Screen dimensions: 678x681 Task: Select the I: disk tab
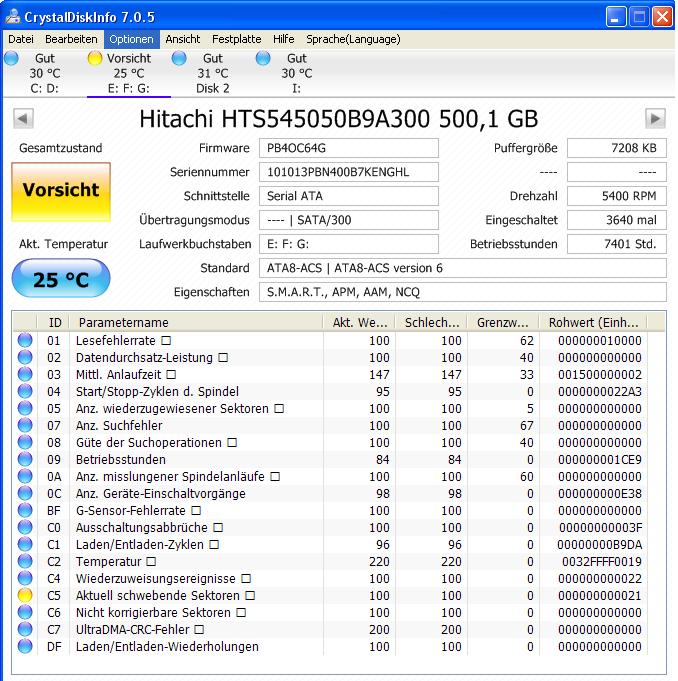pyautogui.click(x=296, y=73)
